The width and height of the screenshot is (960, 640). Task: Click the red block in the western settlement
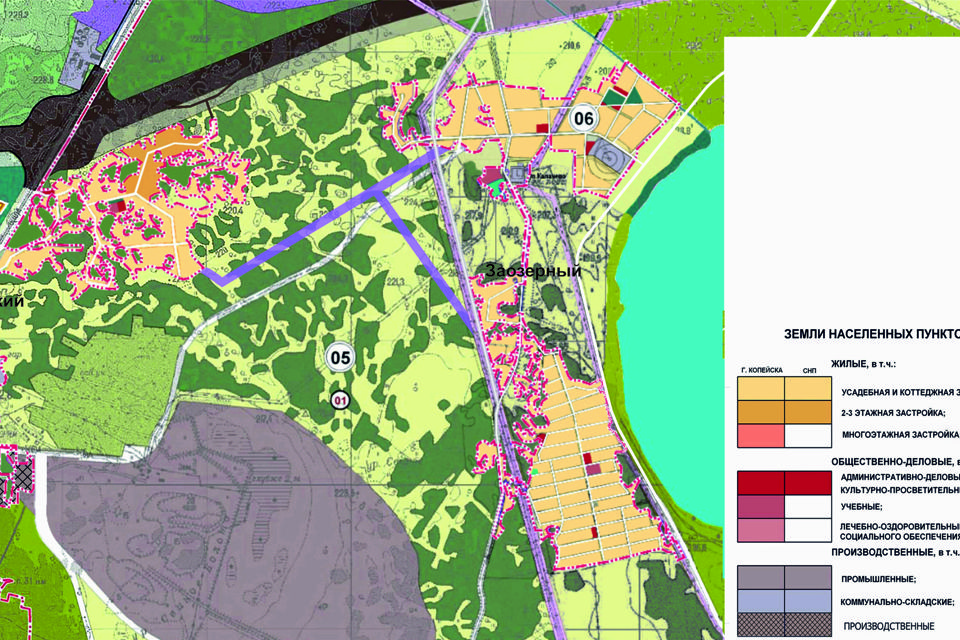117,205
